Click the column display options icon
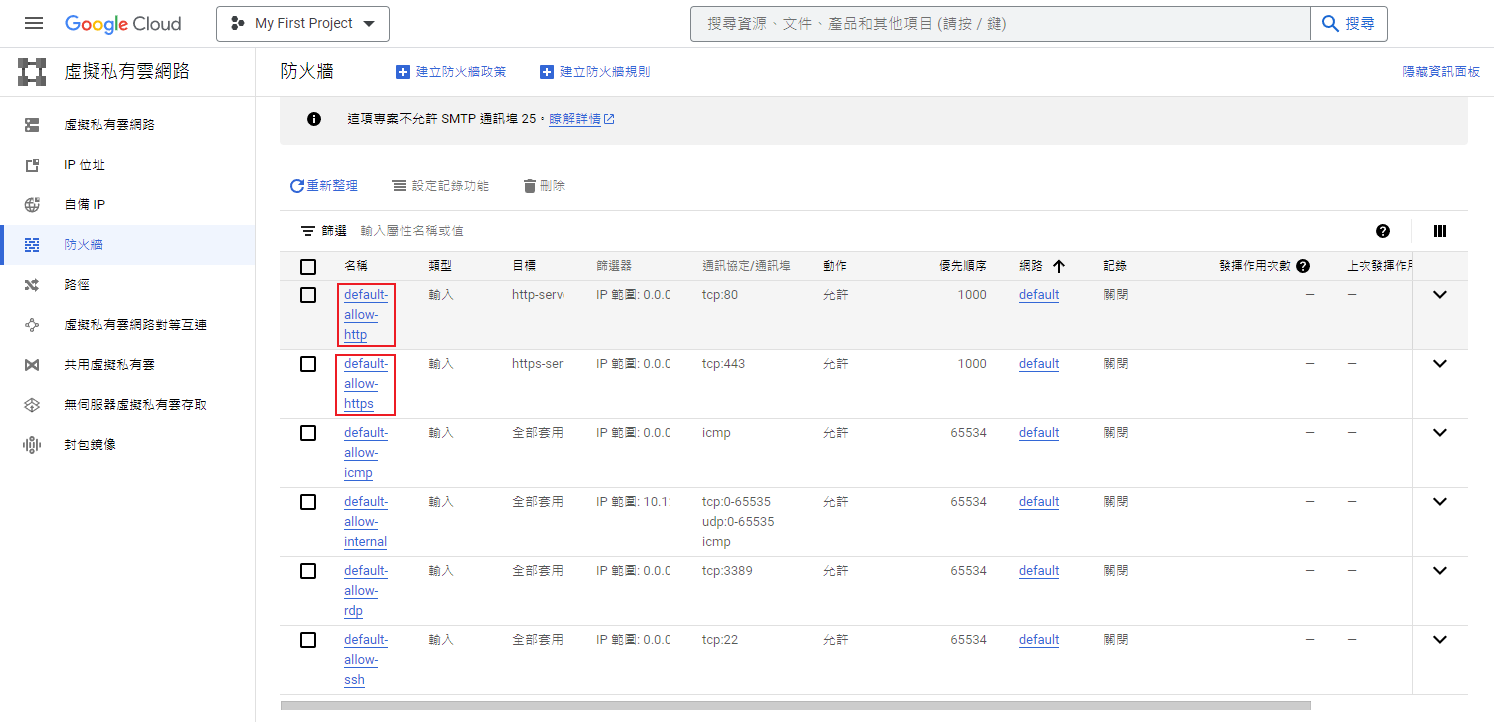The image size is (1494, 722). 1440,230
